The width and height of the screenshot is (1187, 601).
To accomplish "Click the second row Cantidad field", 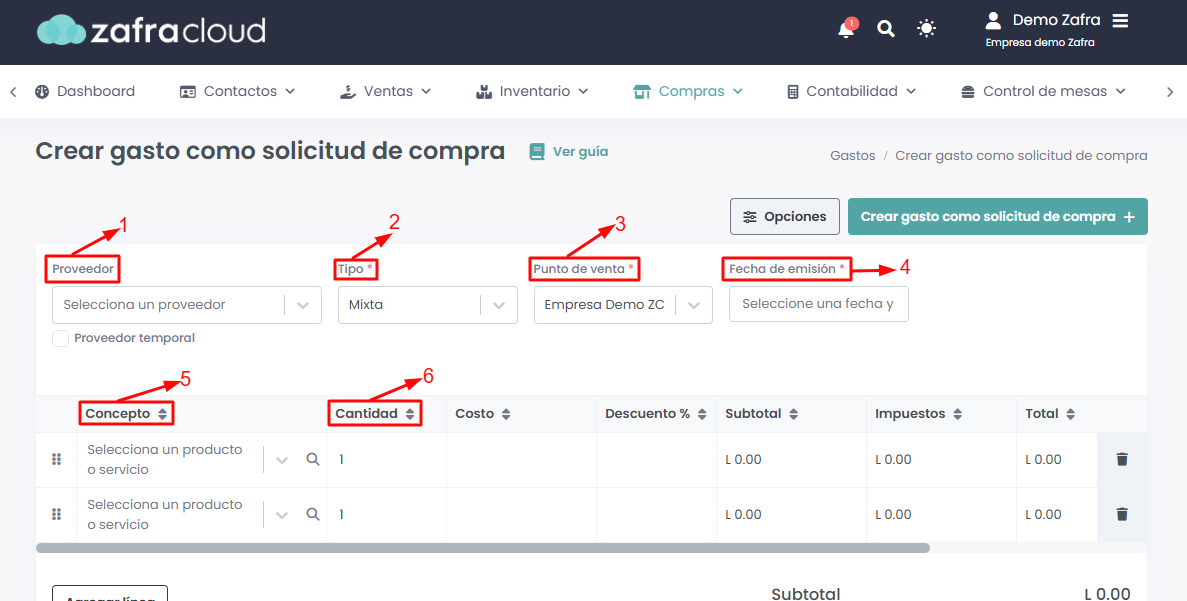I will tap(386, 515).
